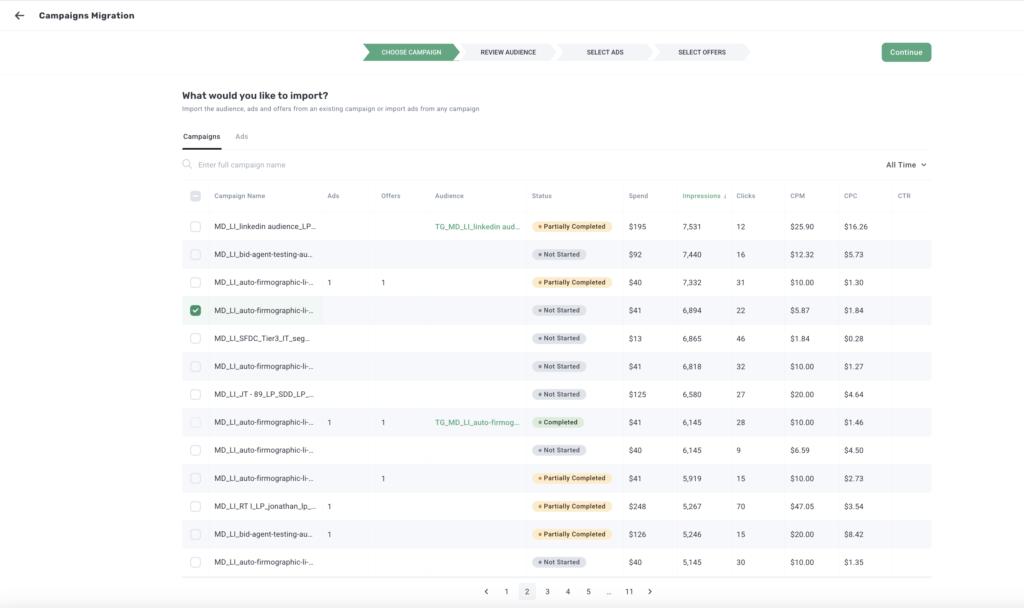Viewport: 1024px width, 608px height.
Task: Open TG_MD_LI_linkedin aud... audience link
Action: [477, 227]
